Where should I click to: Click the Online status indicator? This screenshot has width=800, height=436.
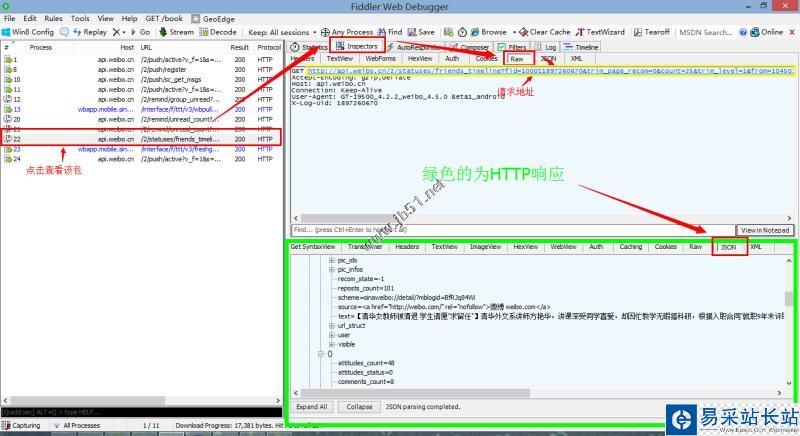(x=766, y=32)
